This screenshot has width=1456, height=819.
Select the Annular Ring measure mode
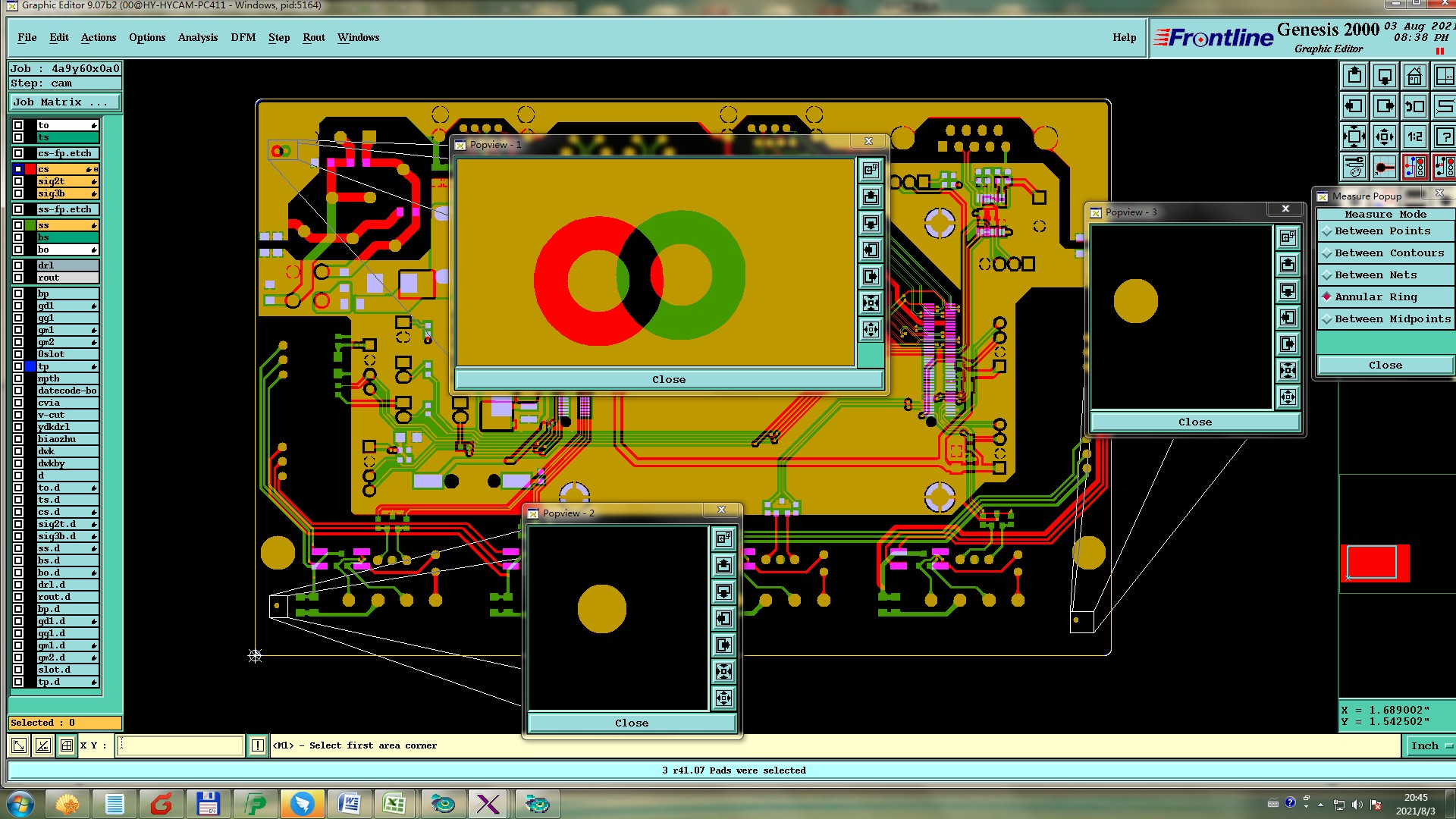click(x=1376, y=297)
